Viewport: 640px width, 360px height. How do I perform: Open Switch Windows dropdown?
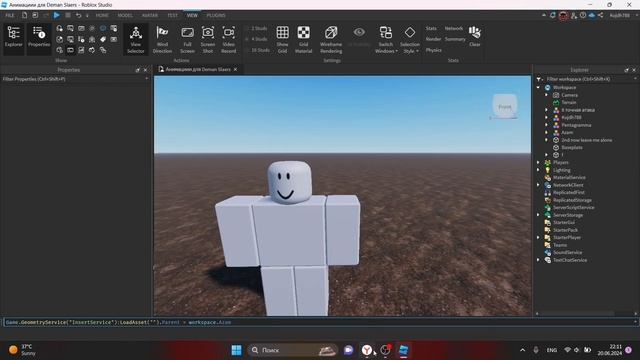pyautogui.click(x=386, y=39)
